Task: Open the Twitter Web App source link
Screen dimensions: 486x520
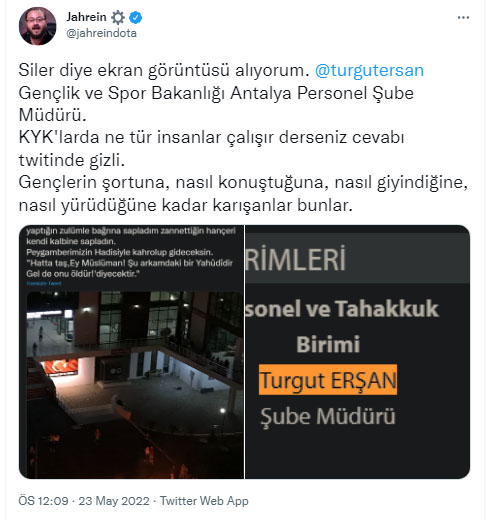Action: (204, 501)
